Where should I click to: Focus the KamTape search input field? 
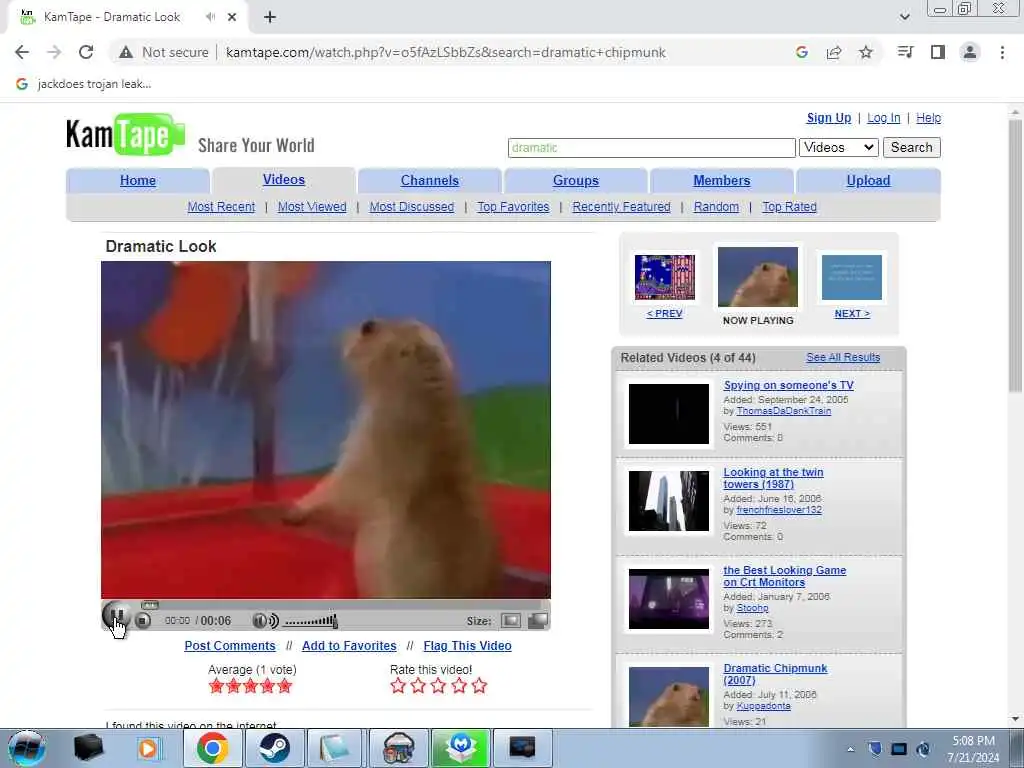pyautogui.click(x=651, y=148)
